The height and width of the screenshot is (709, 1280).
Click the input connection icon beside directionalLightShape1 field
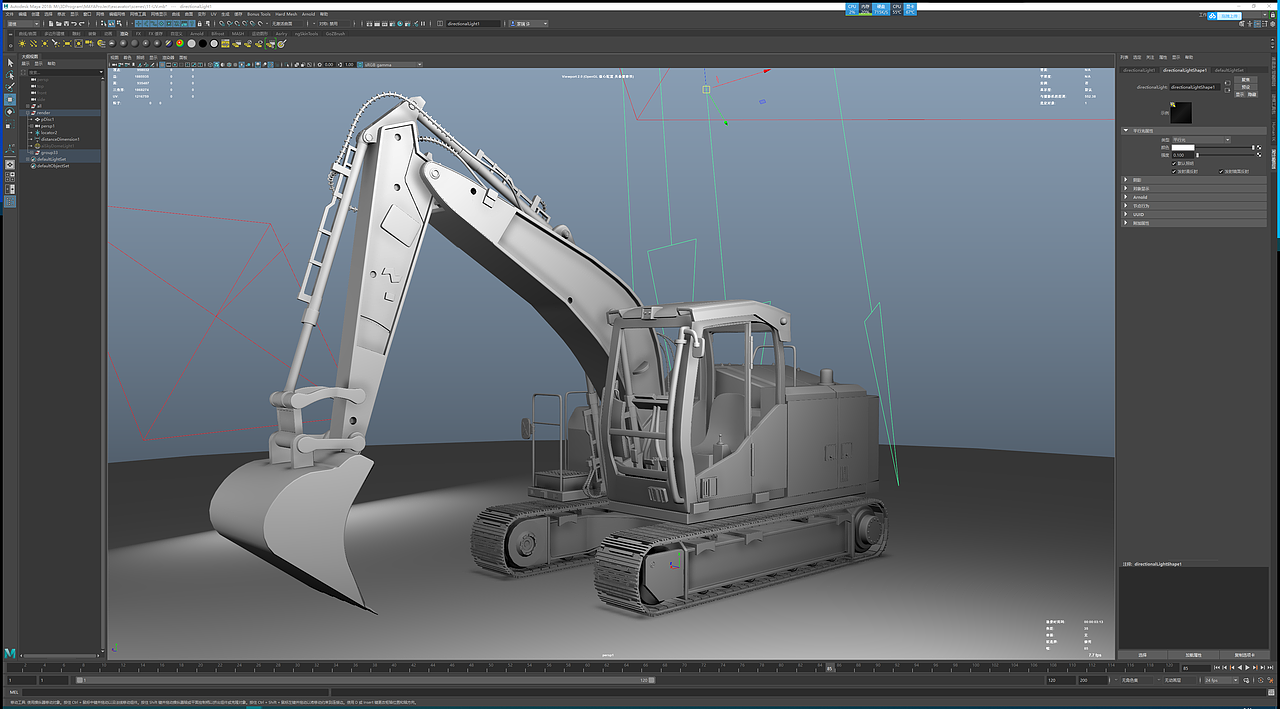click(x=1227, y=83)
